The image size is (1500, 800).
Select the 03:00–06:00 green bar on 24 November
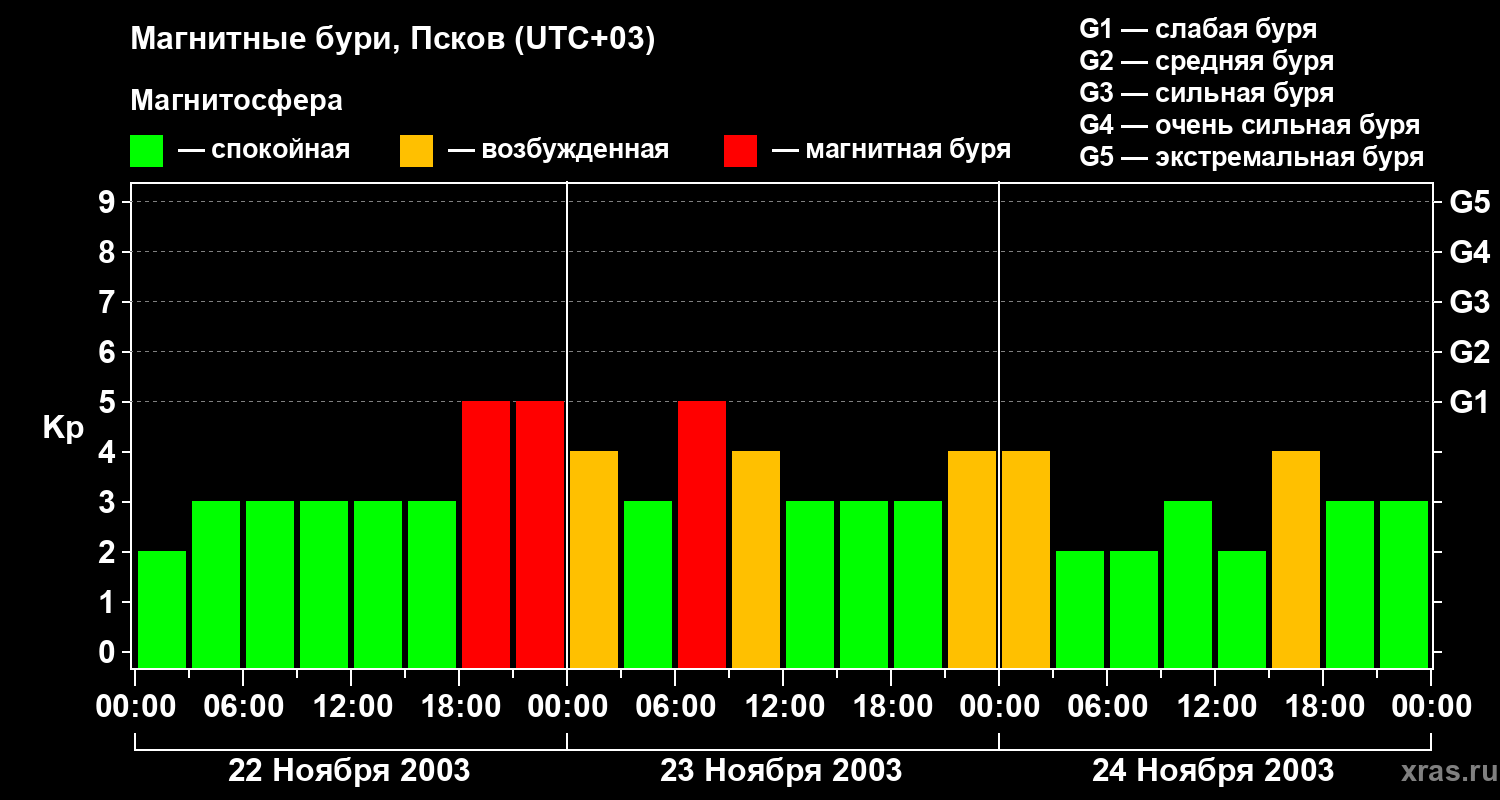pyautogui.click(x=1080, y=609)
